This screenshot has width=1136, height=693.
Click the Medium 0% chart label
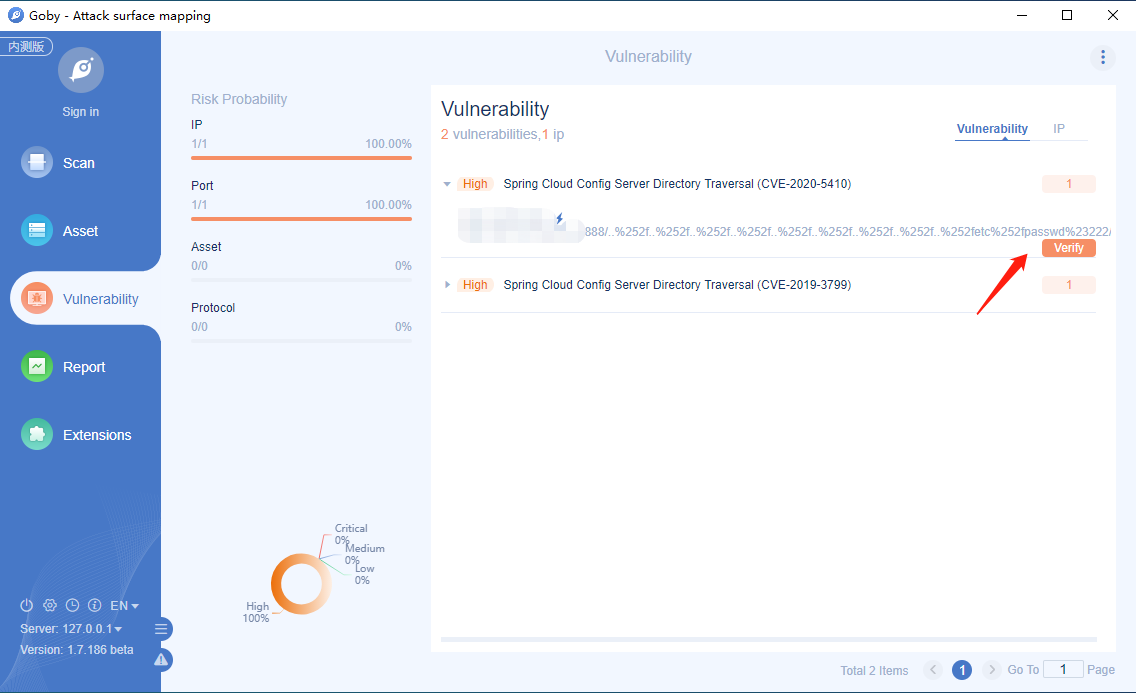[364, 554]
